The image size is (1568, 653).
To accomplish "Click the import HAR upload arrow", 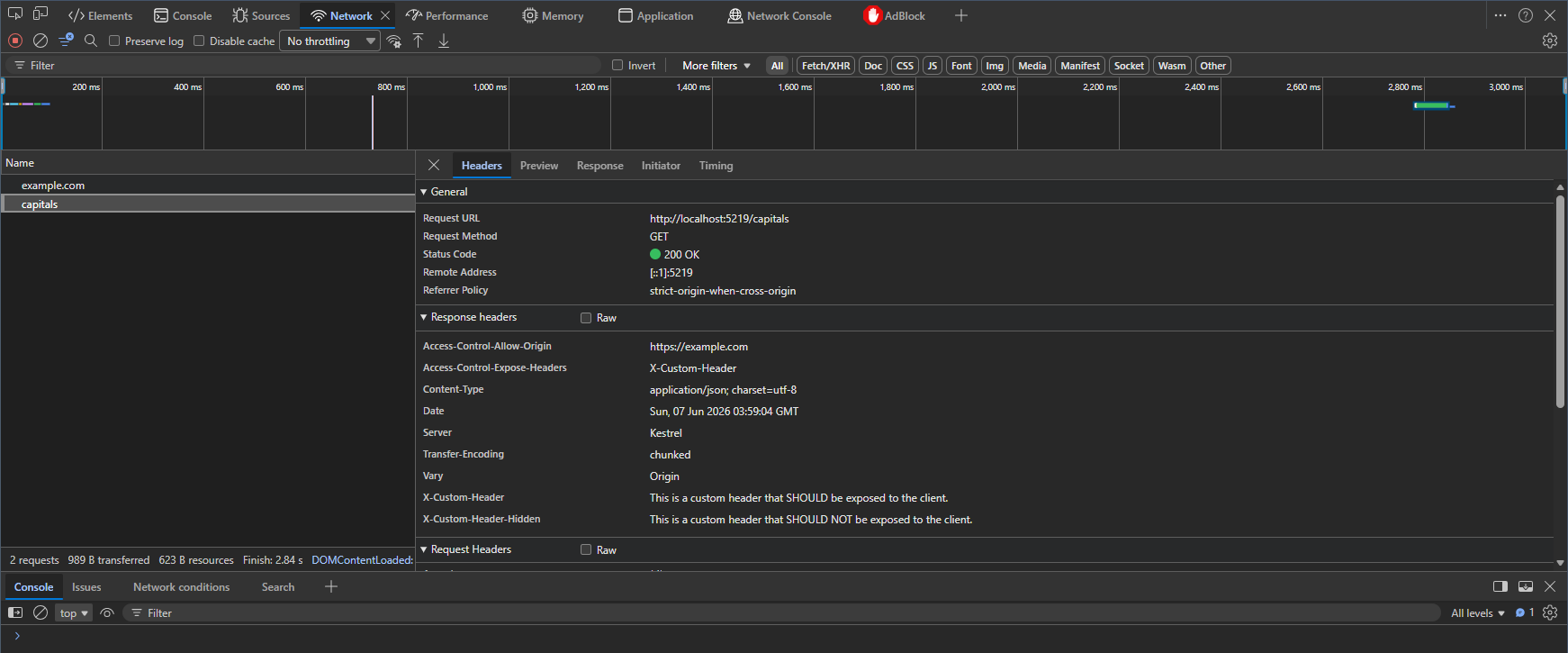I will [x=419, y=41].
